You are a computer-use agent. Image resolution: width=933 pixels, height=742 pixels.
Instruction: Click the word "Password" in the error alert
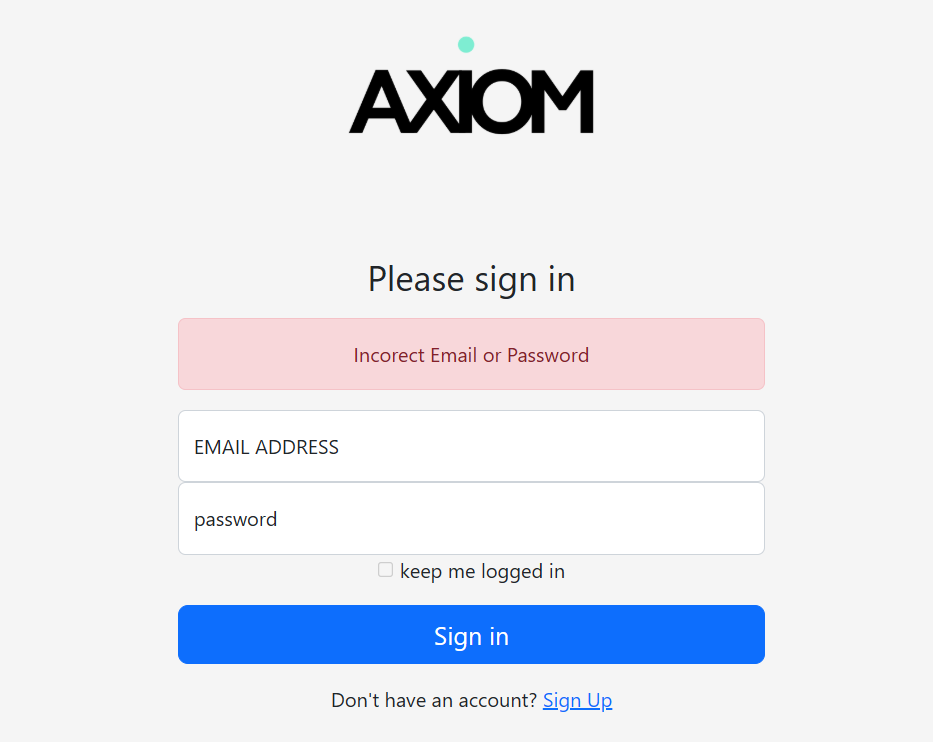pyautogui.click(x=548, y=355)
